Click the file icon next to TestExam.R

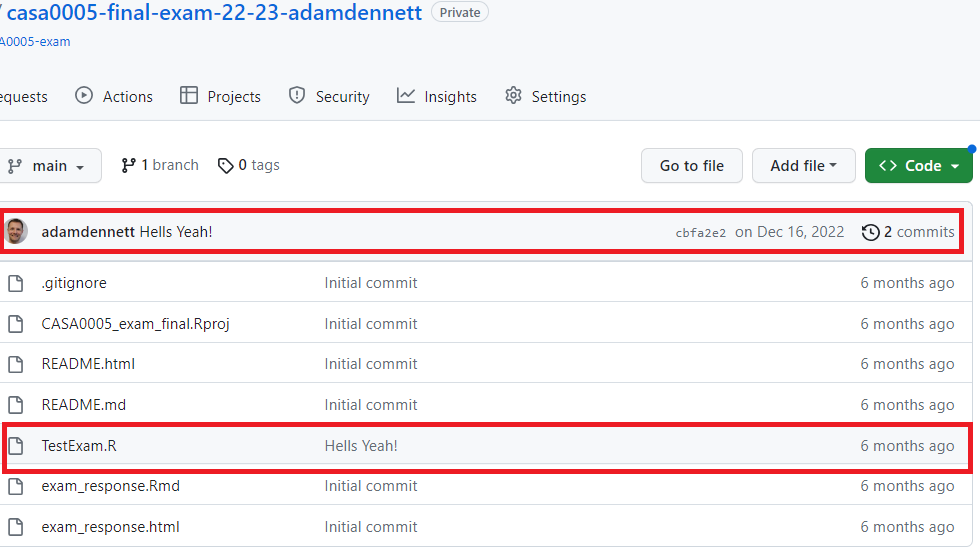click(x=15, y=446)
